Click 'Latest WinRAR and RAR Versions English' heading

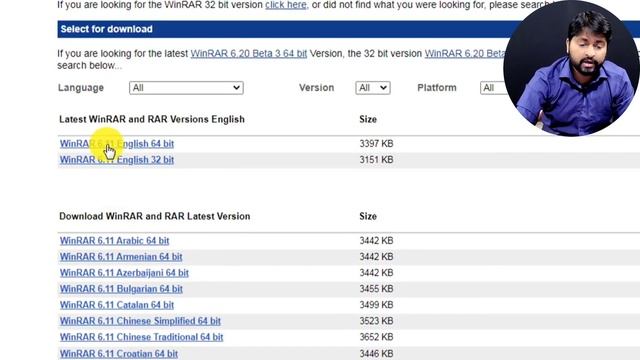click(x=152, y=119)
